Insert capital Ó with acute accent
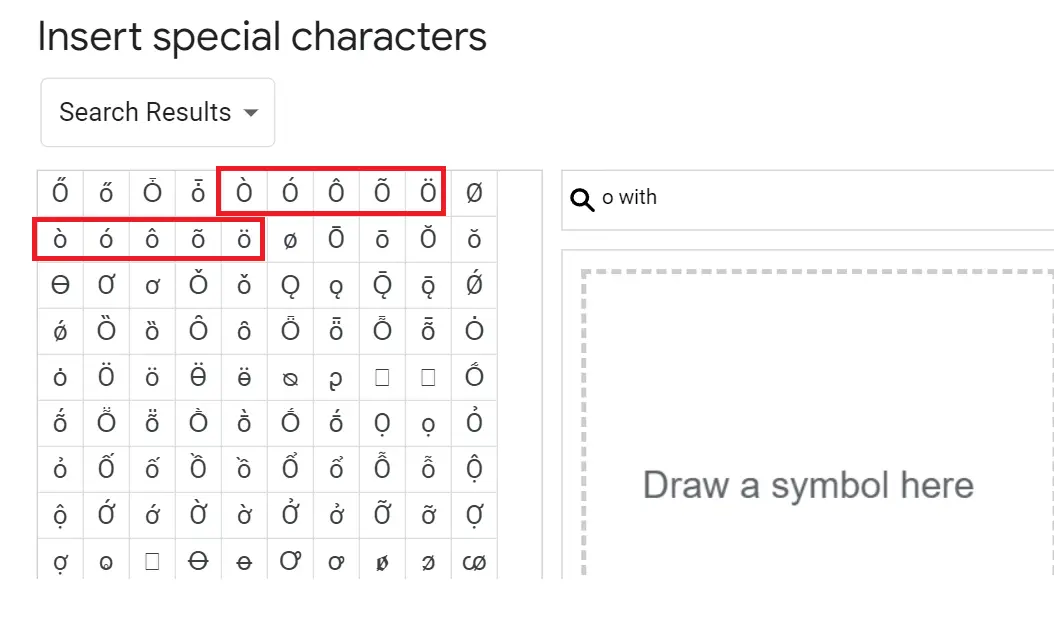The width and height of the screenshot is (1054, 619). coord(290,193)
